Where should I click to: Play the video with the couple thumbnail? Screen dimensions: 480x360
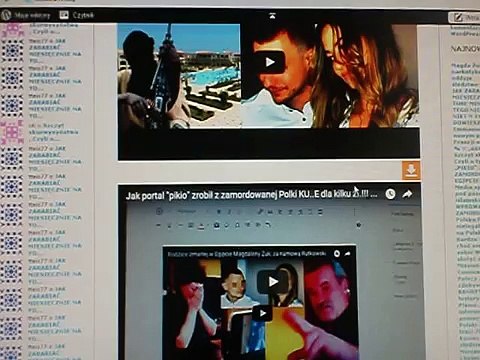pos(270,62)
